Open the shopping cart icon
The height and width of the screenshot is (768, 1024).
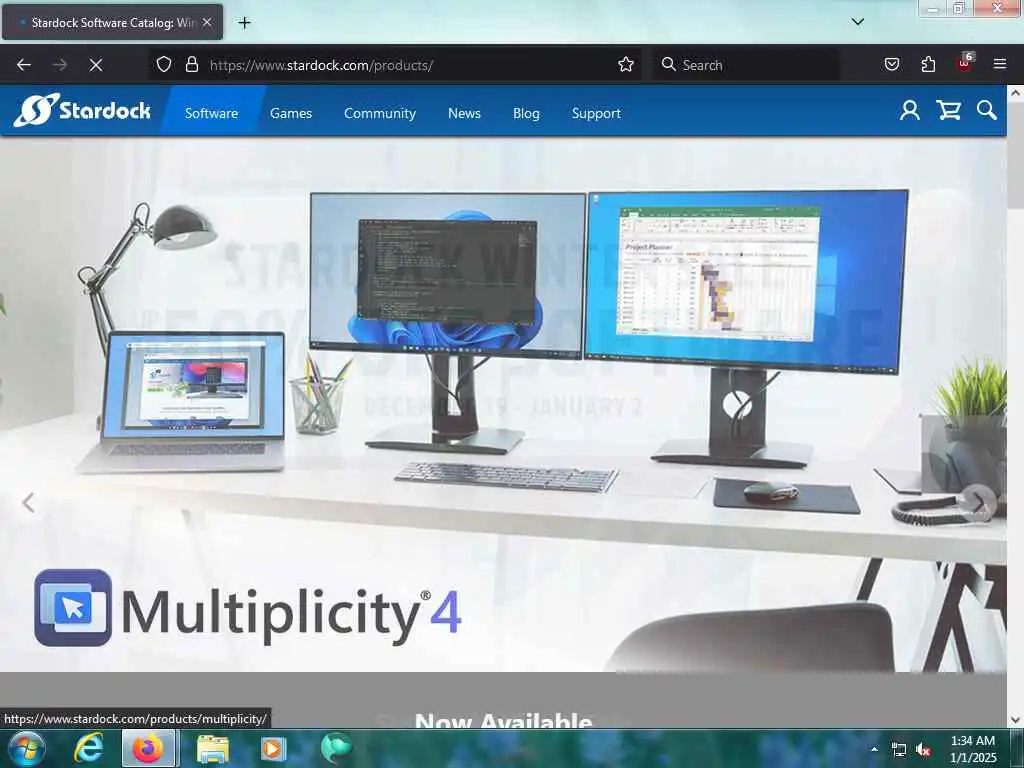point(948,110)
